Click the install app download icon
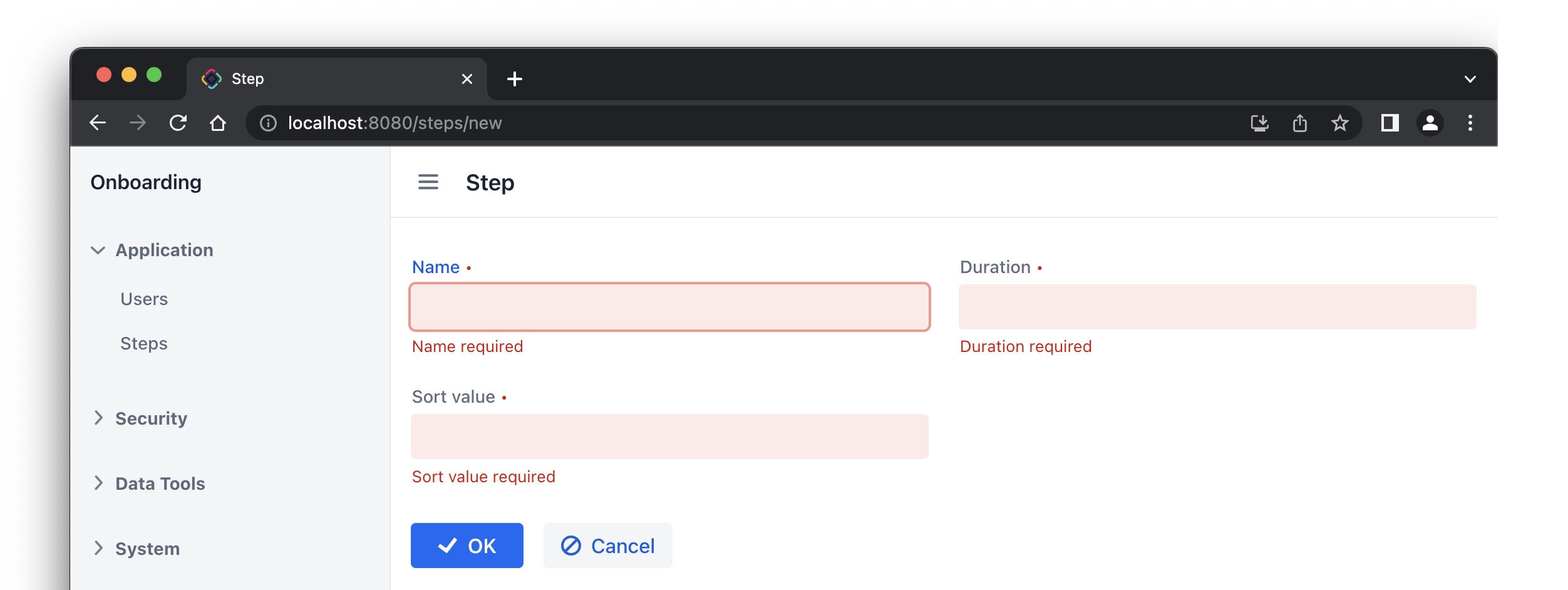 (x=1259, y=123)
